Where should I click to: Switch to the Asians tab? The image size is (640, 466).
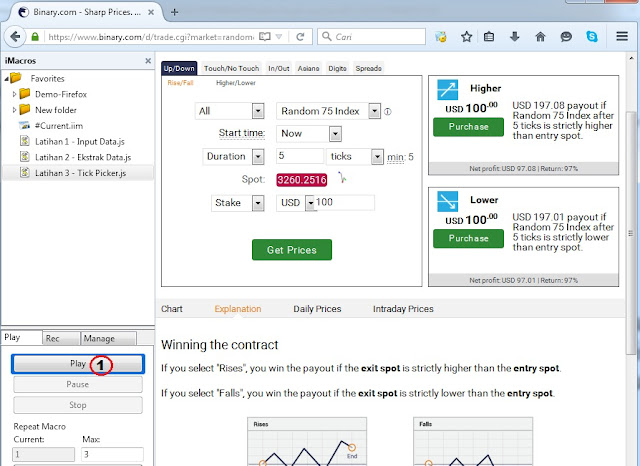tap(308, 68)
